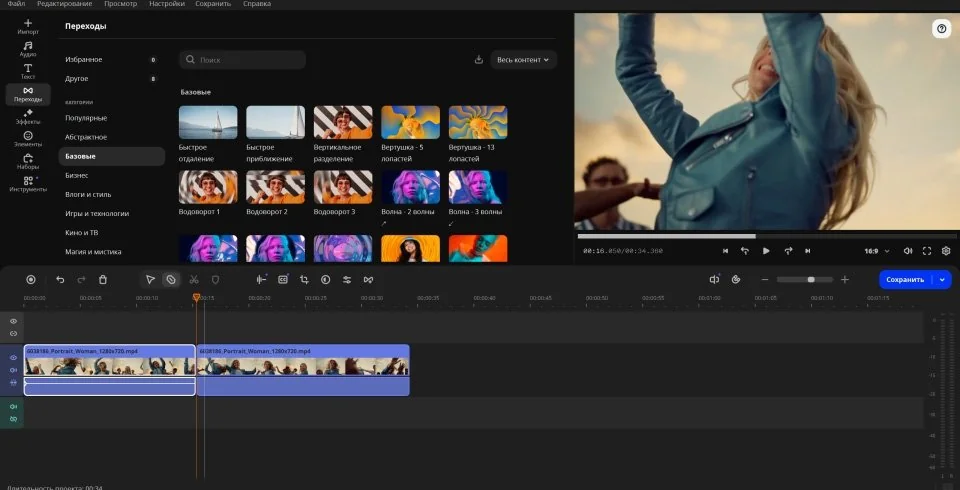This screenshot has width=960, height=490.
Task: Expand the arrow next to Сохранить button
Action: [x=943, y=280]
